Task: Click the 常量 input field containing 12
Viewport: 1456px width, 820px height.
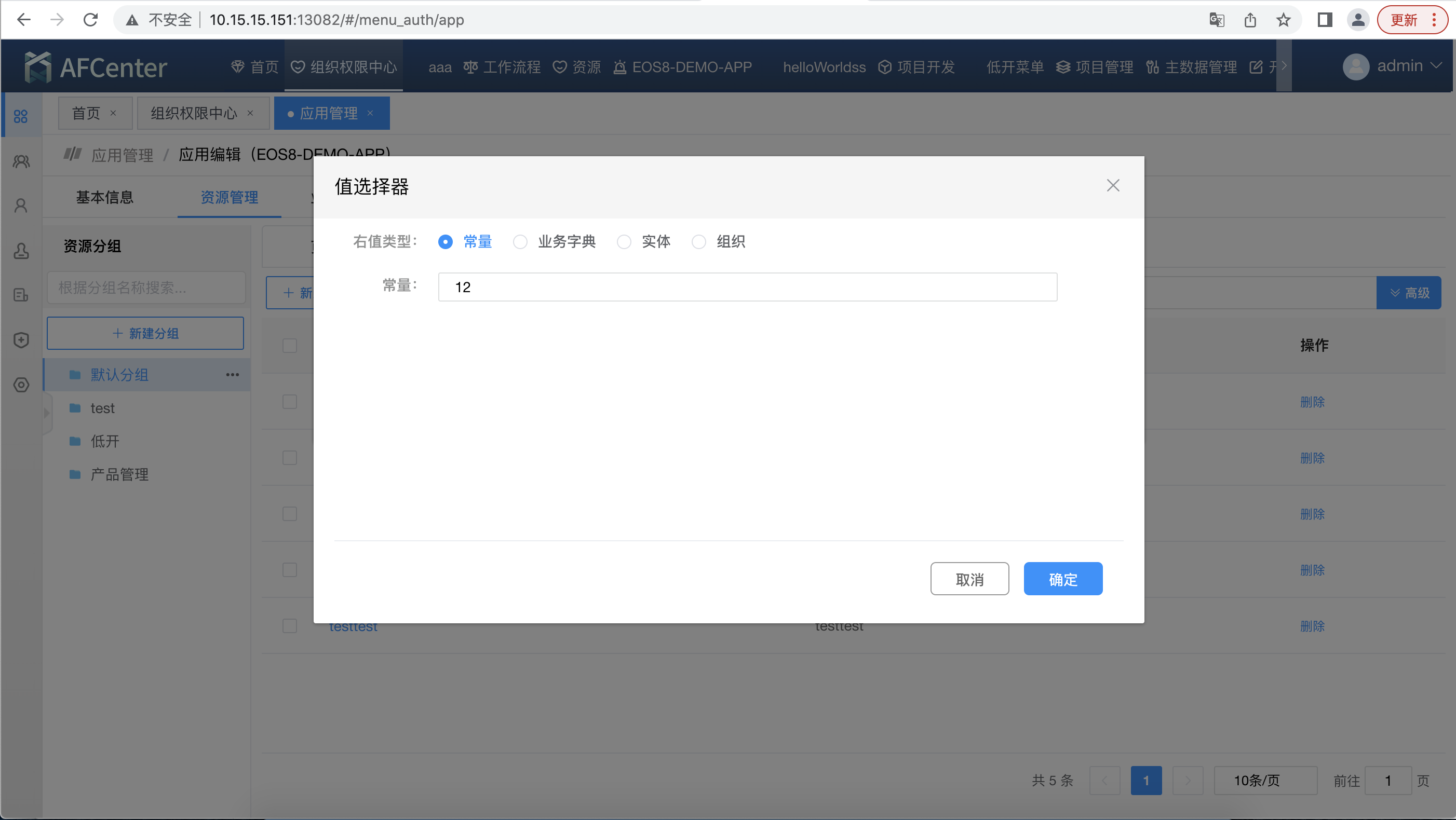Action: (747, 287)
